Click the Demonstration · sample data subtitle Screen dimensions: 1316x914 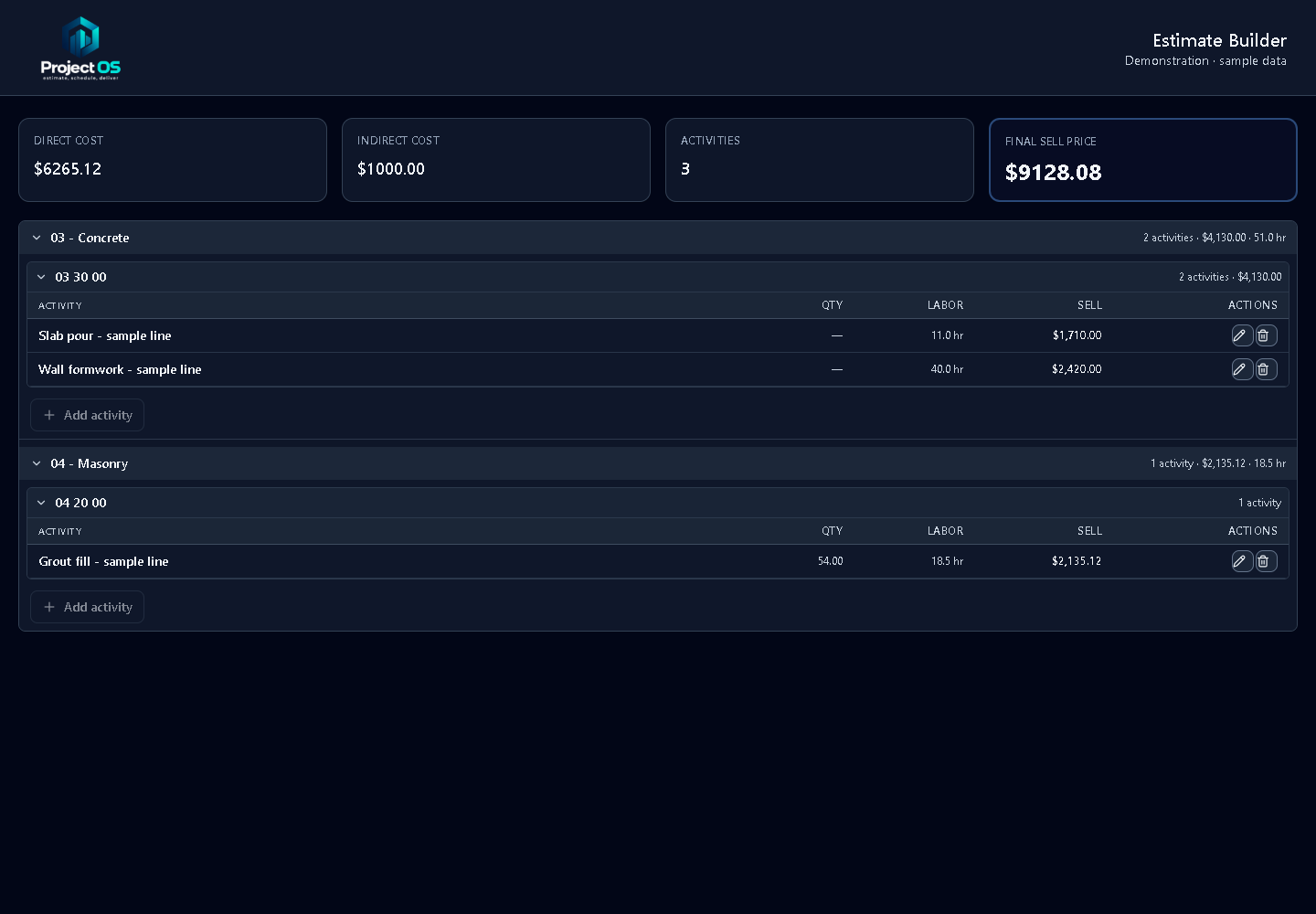pos(1205,61)
